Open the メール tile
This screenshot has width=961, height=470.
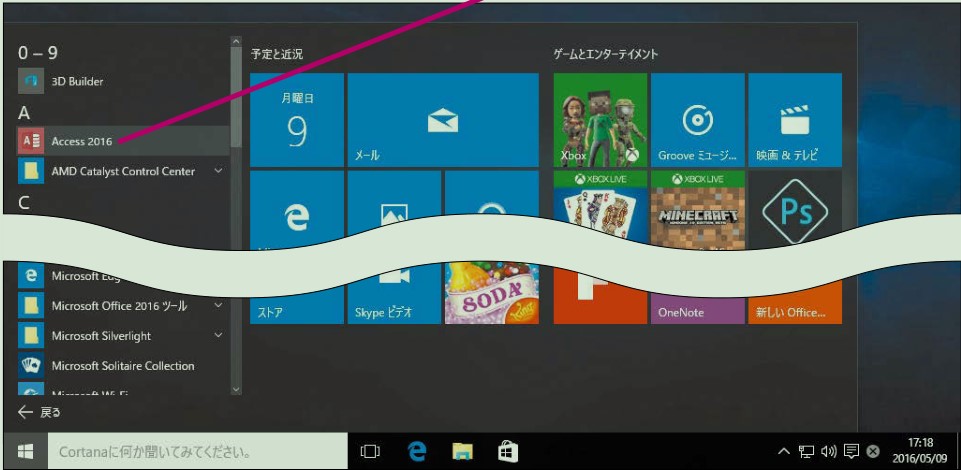[443, 119]
